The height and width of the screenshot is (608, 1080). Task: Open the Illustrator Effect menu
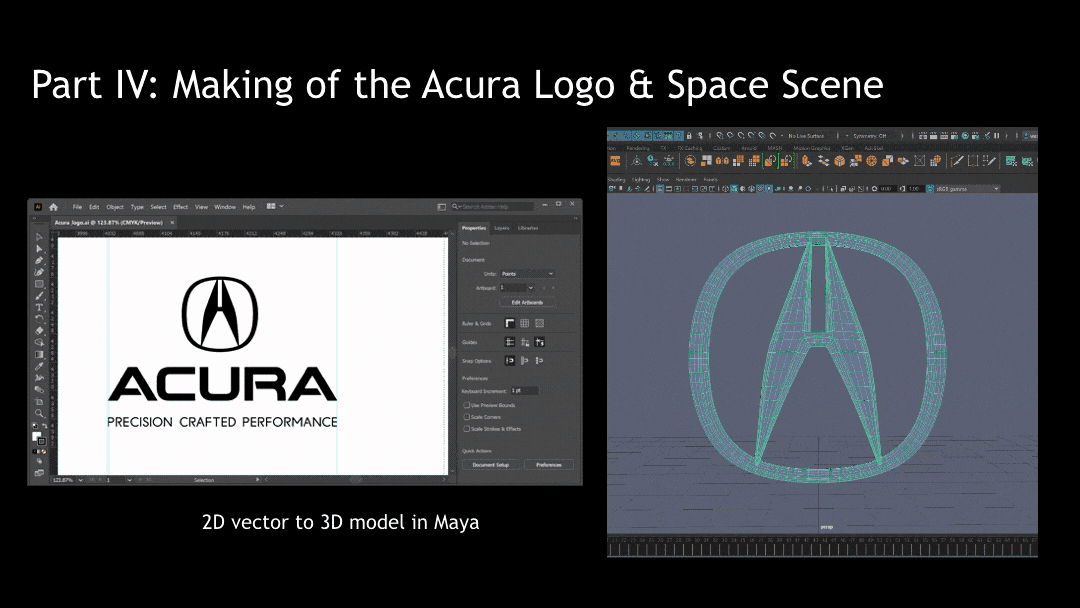(x=180, y=207)
